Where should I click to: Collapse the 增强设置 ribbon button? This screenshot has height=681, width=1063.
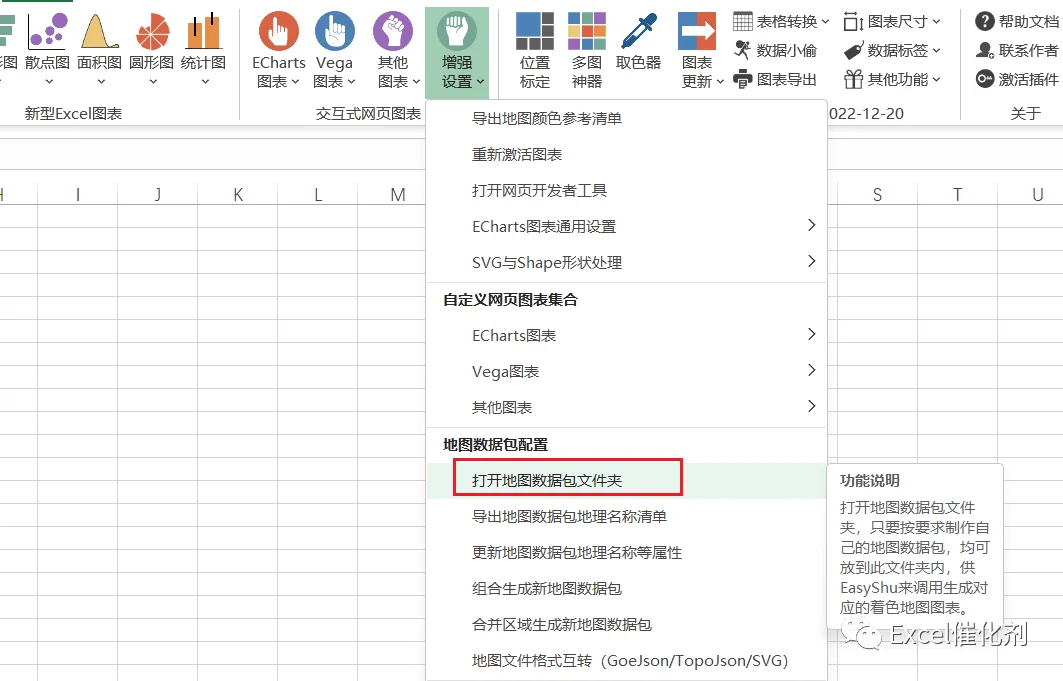[x=458, y=52]
